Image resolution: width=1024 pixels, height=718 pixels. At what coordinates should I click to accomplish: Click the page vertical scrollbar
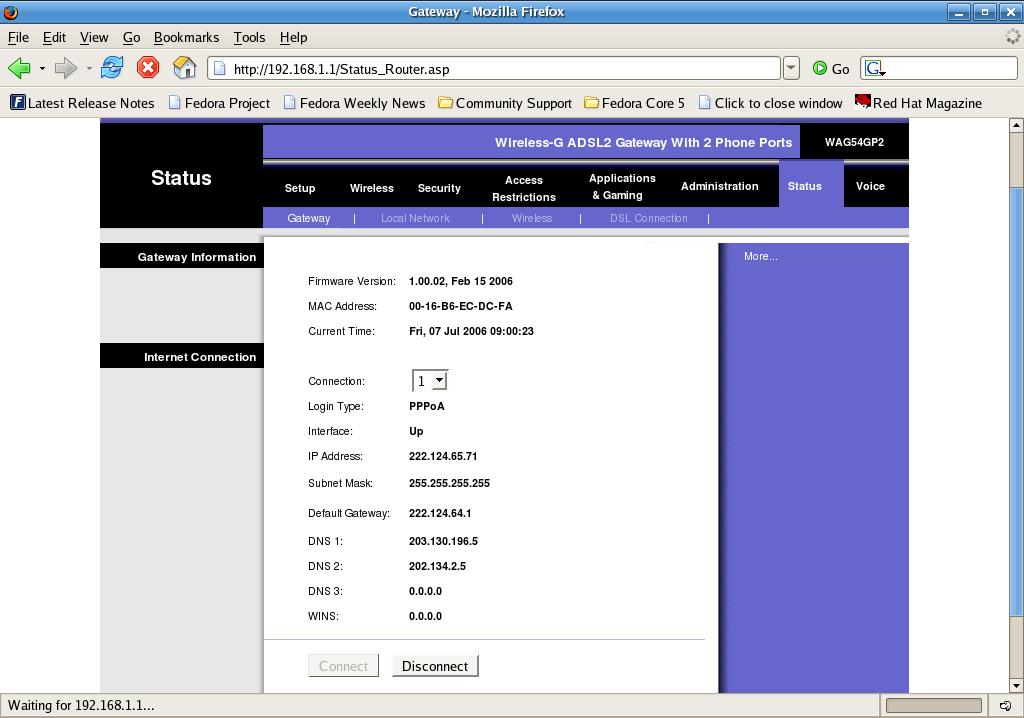pyautogui.click(x=1016, y=400)
